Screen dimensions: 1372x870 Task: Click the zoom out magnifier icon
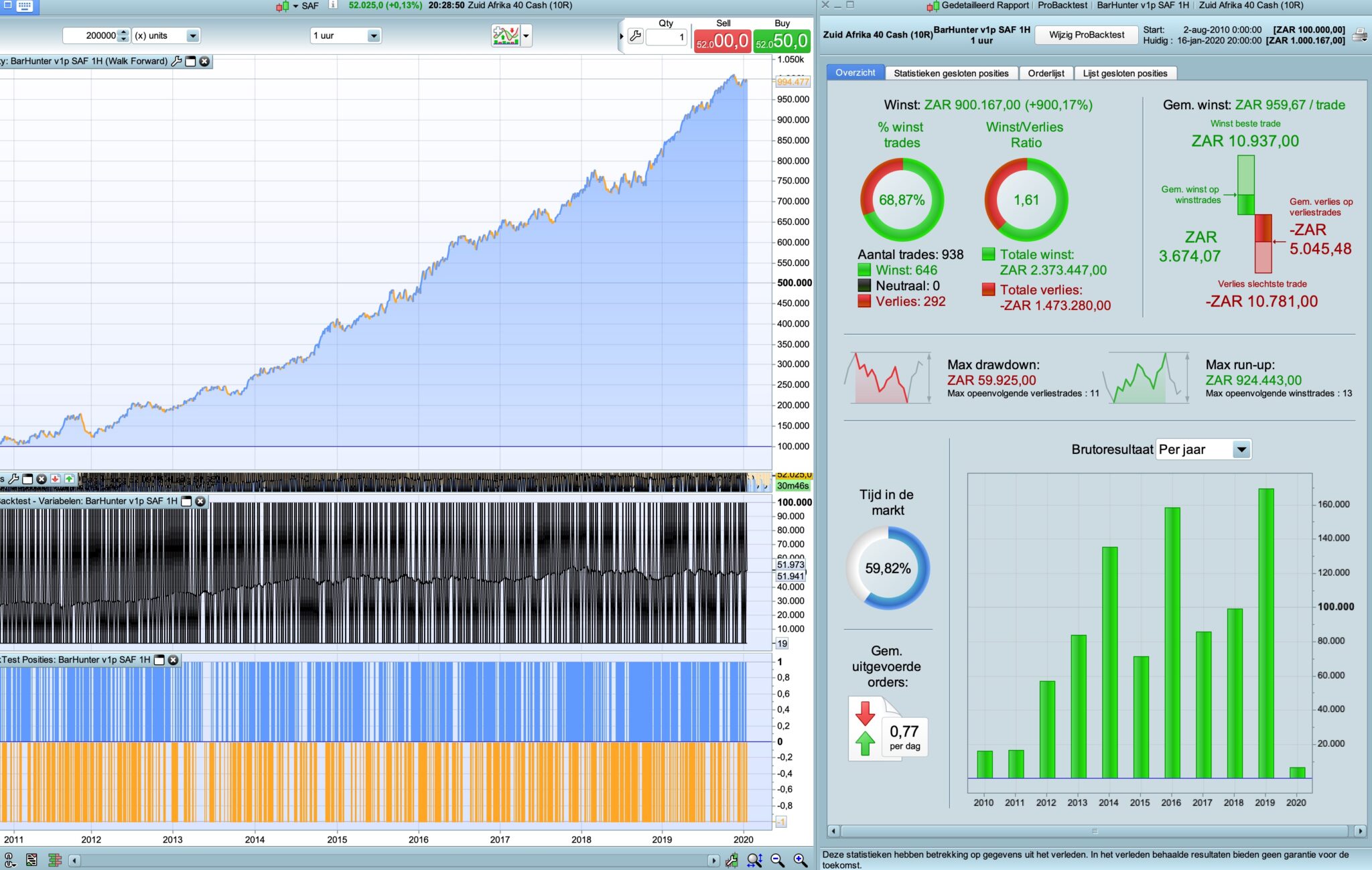(x=777, y=860)
